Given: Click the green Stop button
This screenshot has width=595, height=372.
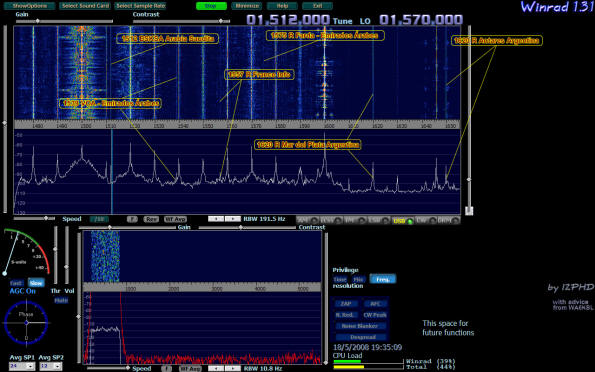Looking at the screenshot, I should coord(211,6).
